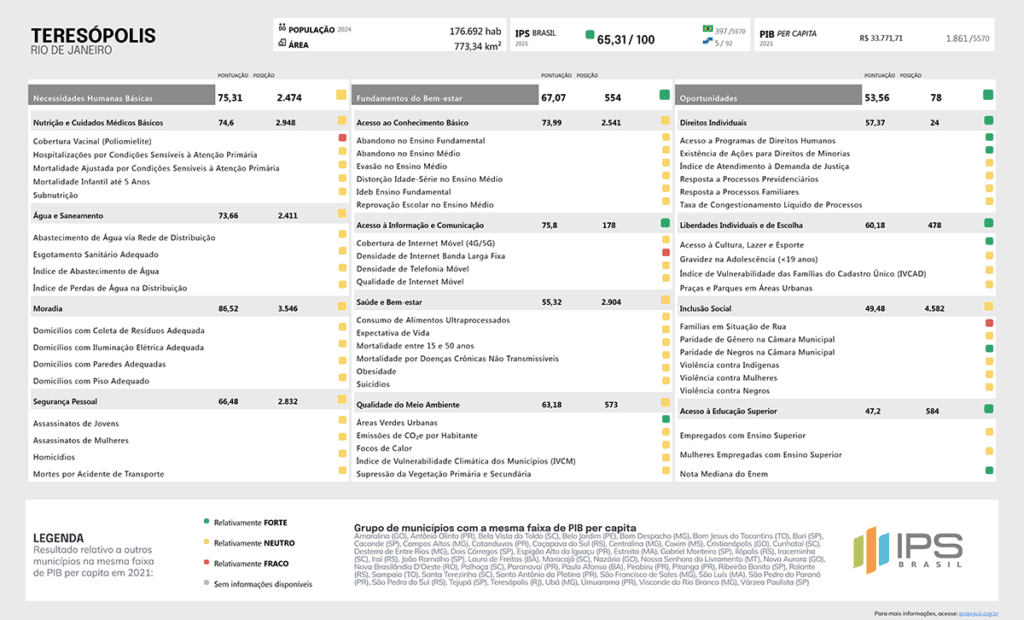Image resolution: width=1024 pixels, height=620 pixels.
Task: Click red indicator for Densidade de Internet Banda Larga Fixa
Action: click(x=665, y=253)
